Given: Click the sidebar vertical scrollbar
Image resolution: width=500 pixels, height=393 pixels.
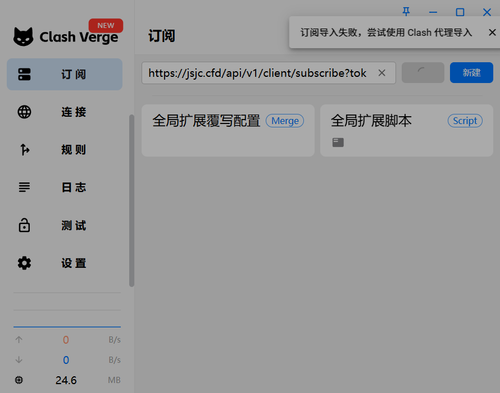Looking at the screenshot, I should click(x=132, y=200).
